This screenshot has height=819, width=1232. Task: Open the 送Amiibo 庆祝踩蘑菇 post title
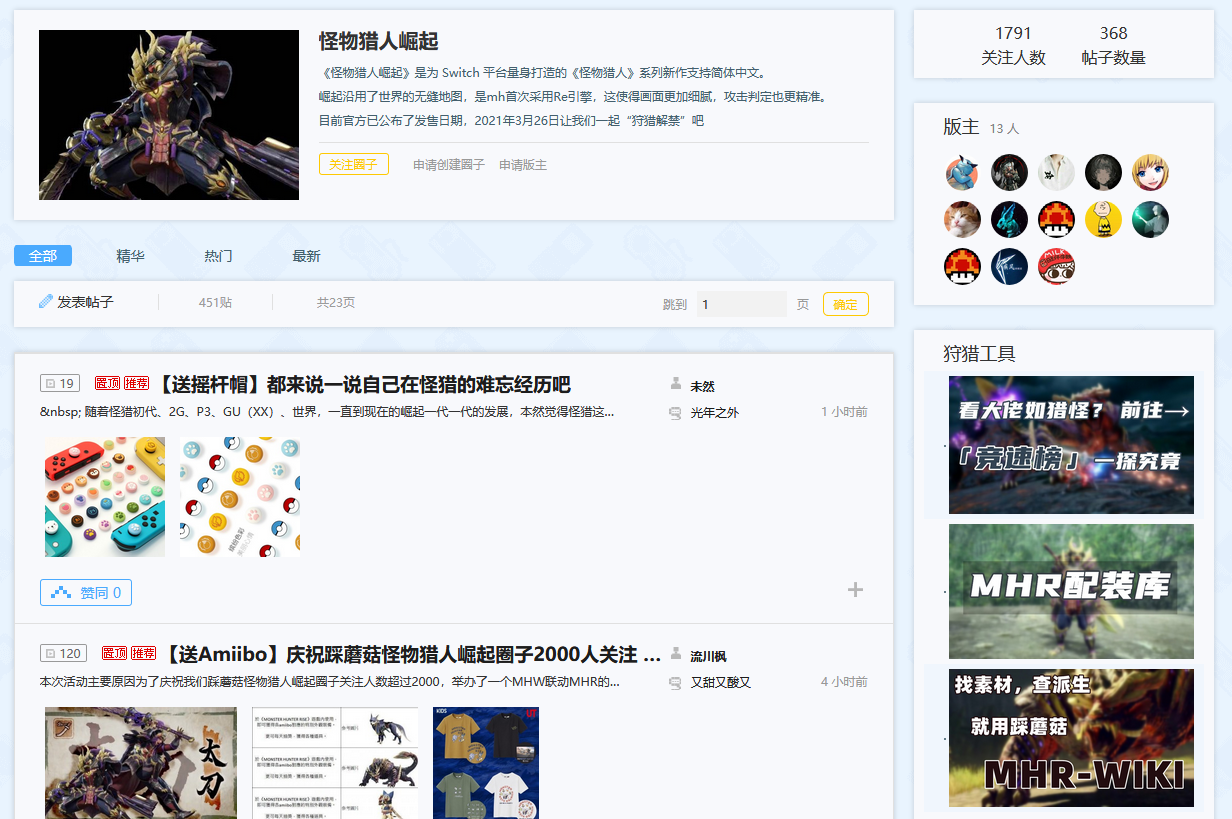(411, 654)
